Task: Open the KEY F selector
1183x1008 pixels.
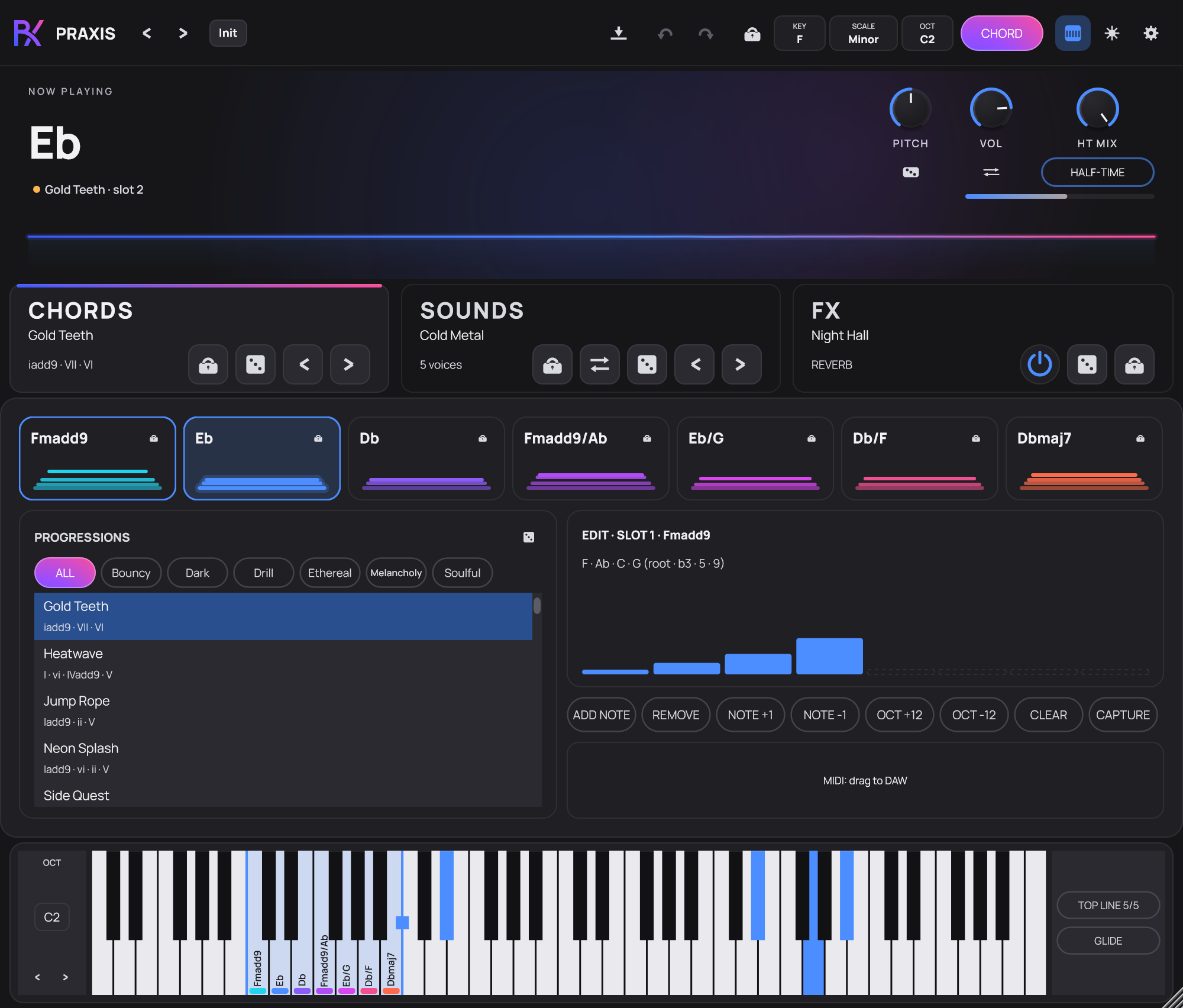Action: click(x=799, y=33)
